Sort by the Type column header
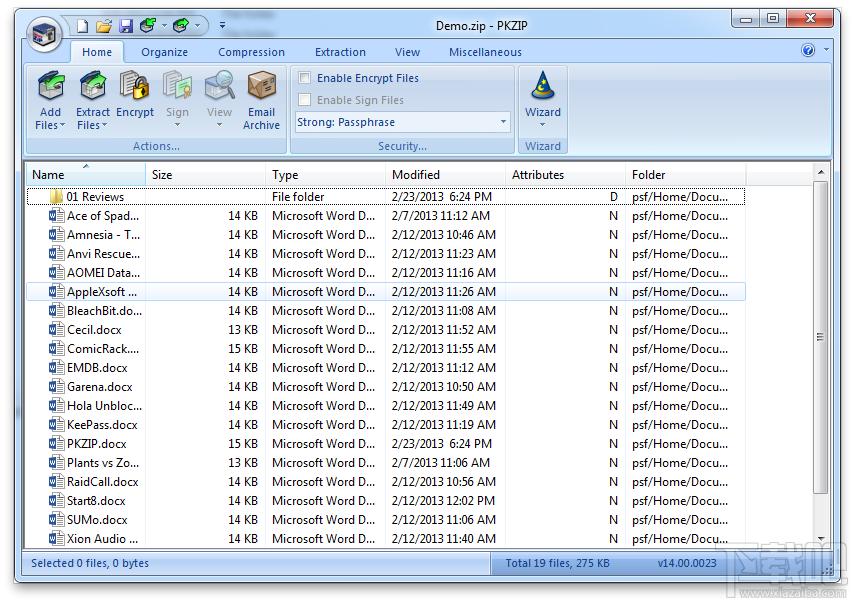The height and width of the screenshot is (603, 855). point(326,174)
